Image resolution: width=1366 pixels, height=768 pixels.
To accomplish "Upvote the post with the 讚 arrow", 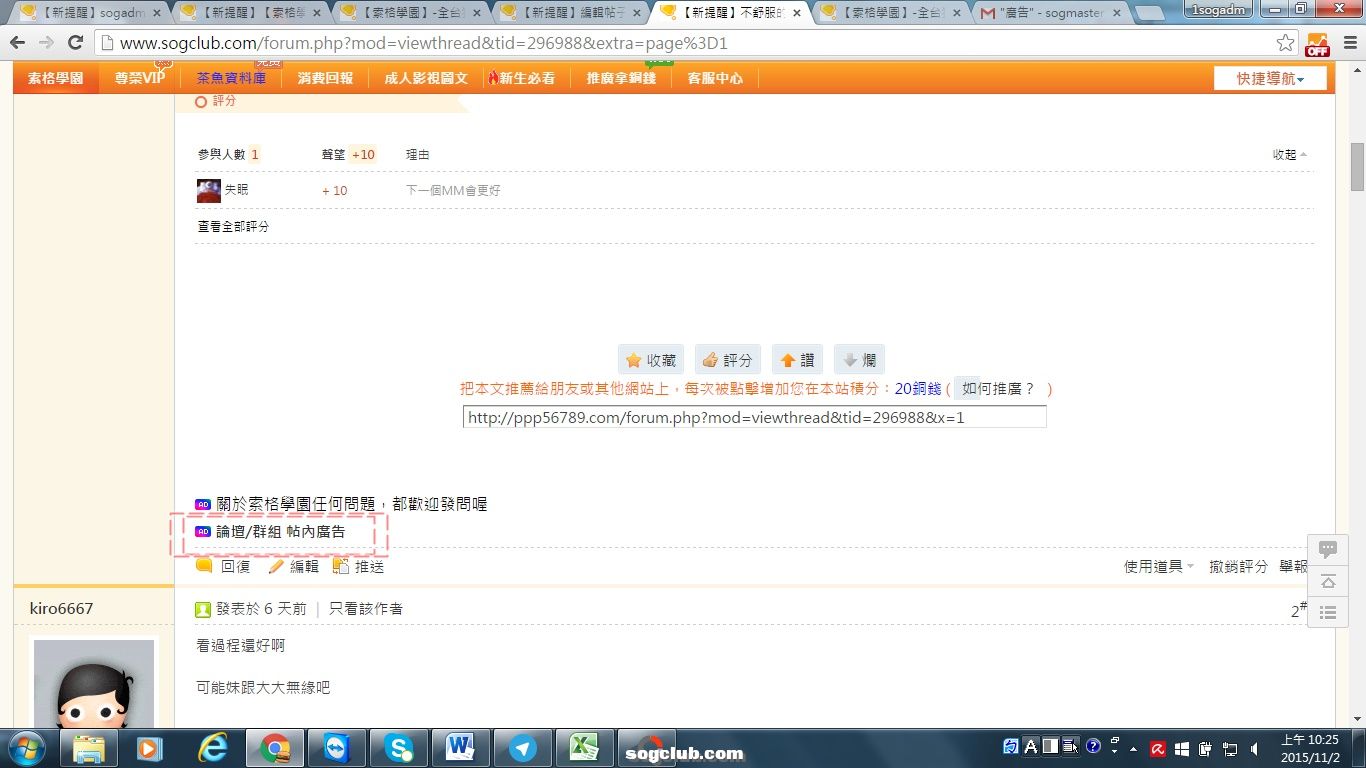I will point(797,360).
